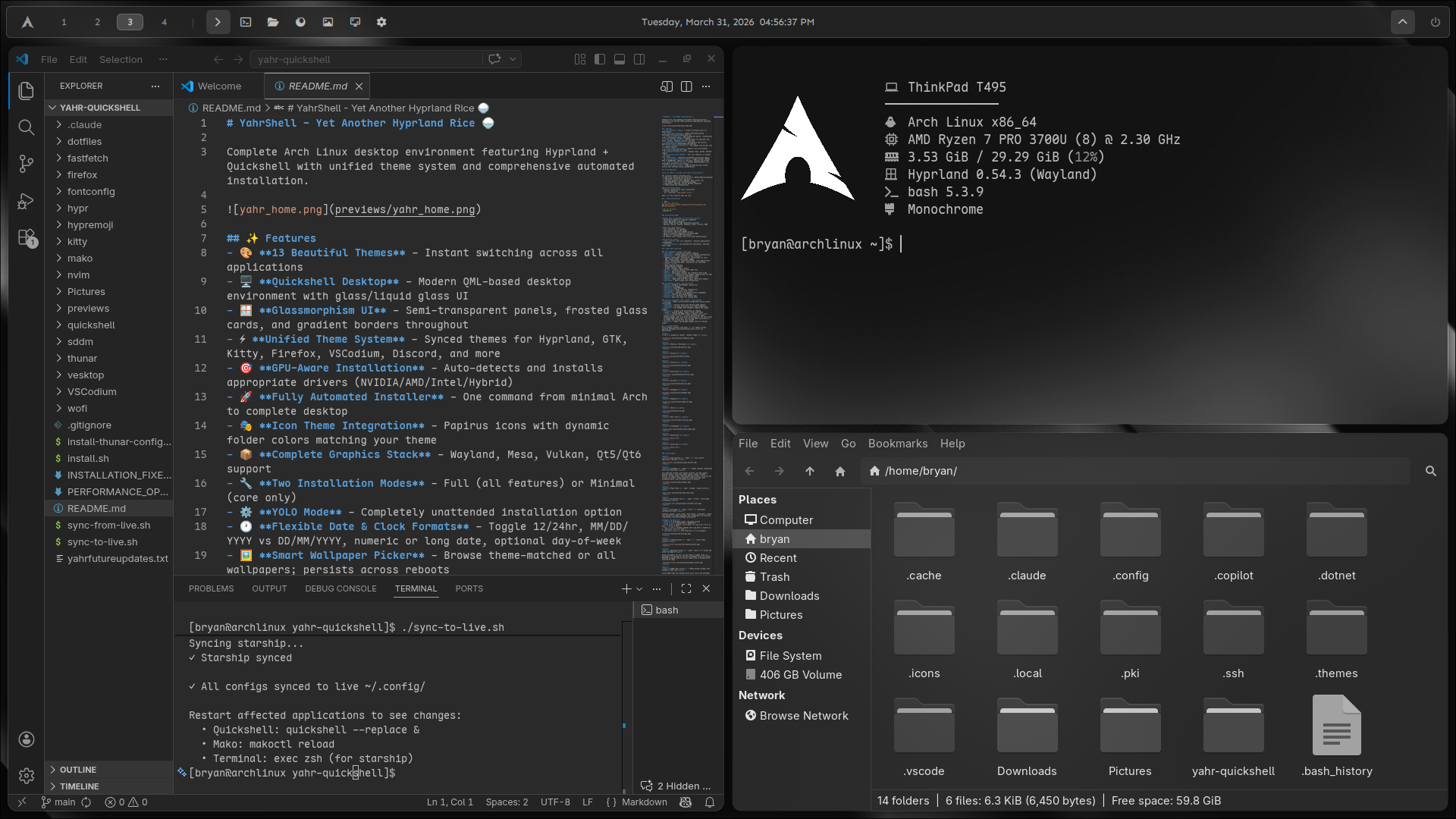Split the editor to the right
The height and width of the screenshot is (819, 1456).
click(x=686, y=86)
